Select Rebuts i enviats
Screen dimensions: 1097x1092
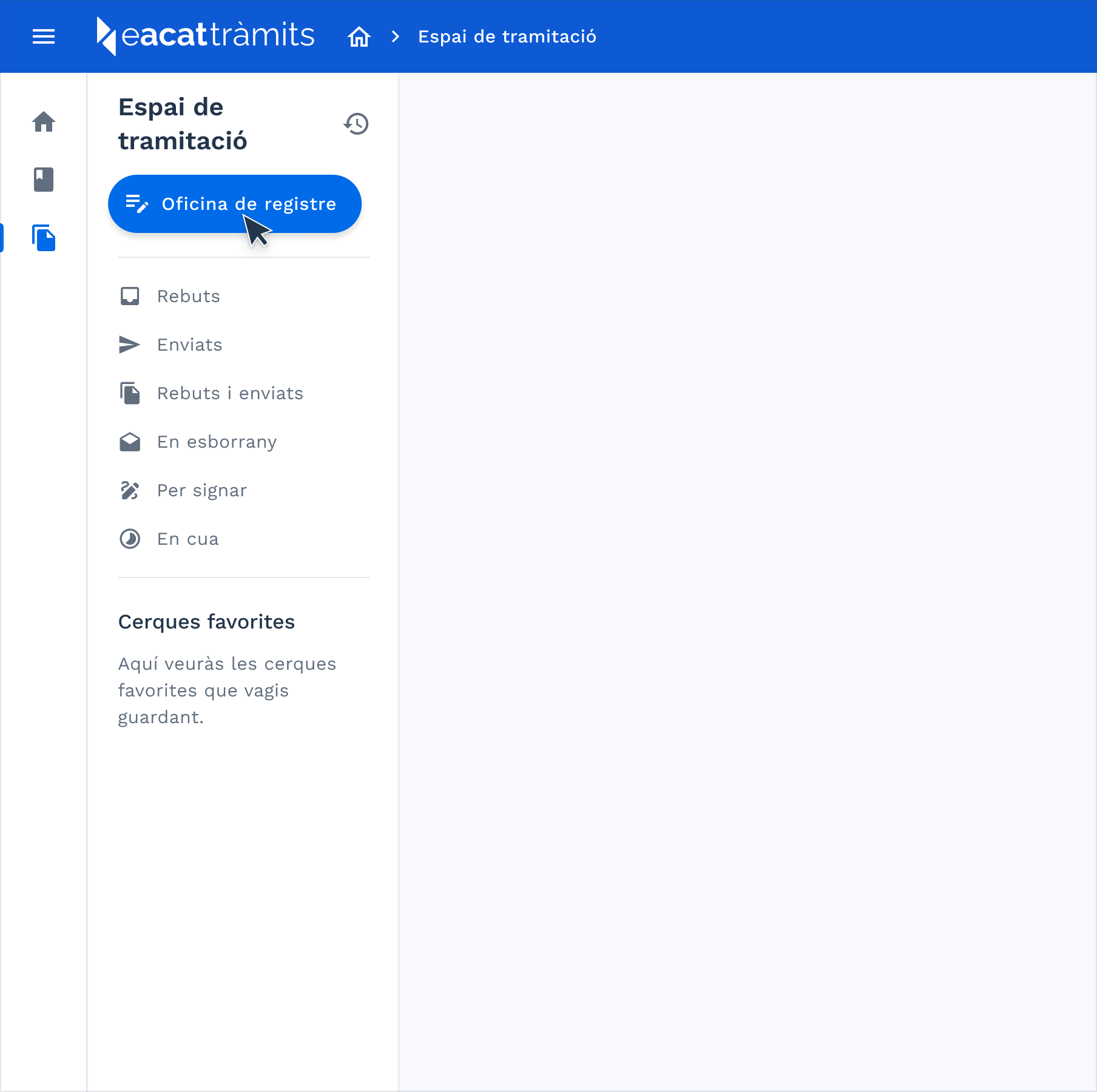[230, 393]
